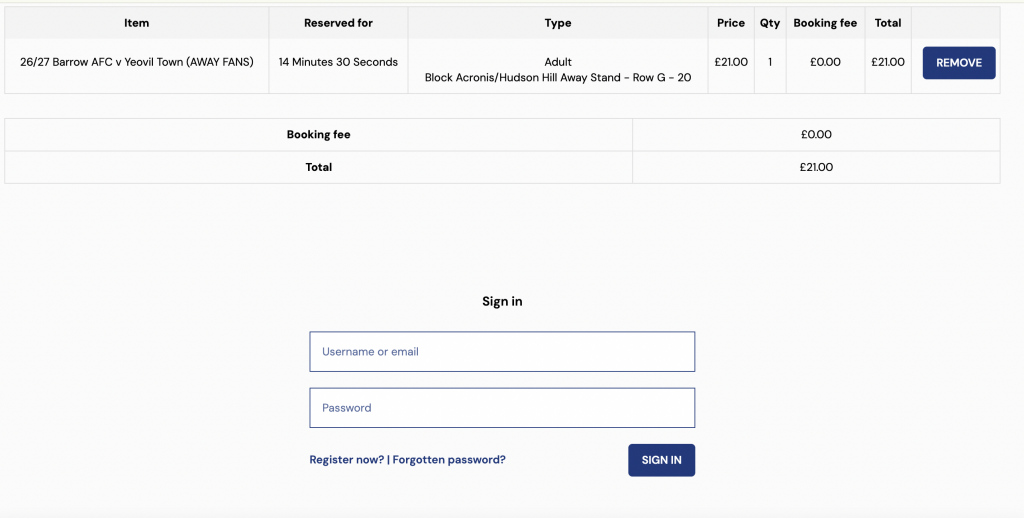Screen dimensions: 1024x518
Task: Focus the Password field
Action: pyautogui.click(x=502, y=408)
